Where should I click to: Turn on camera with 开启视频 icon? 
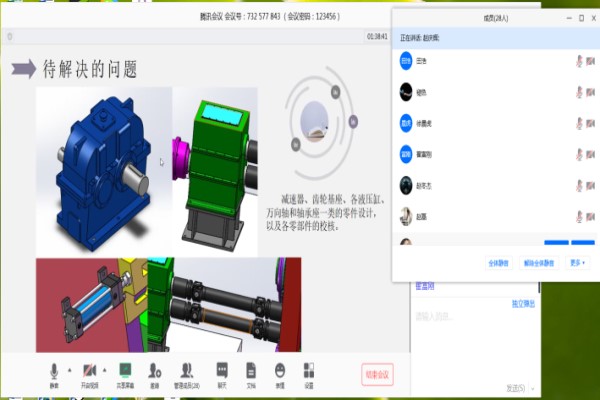pos(90,370)
